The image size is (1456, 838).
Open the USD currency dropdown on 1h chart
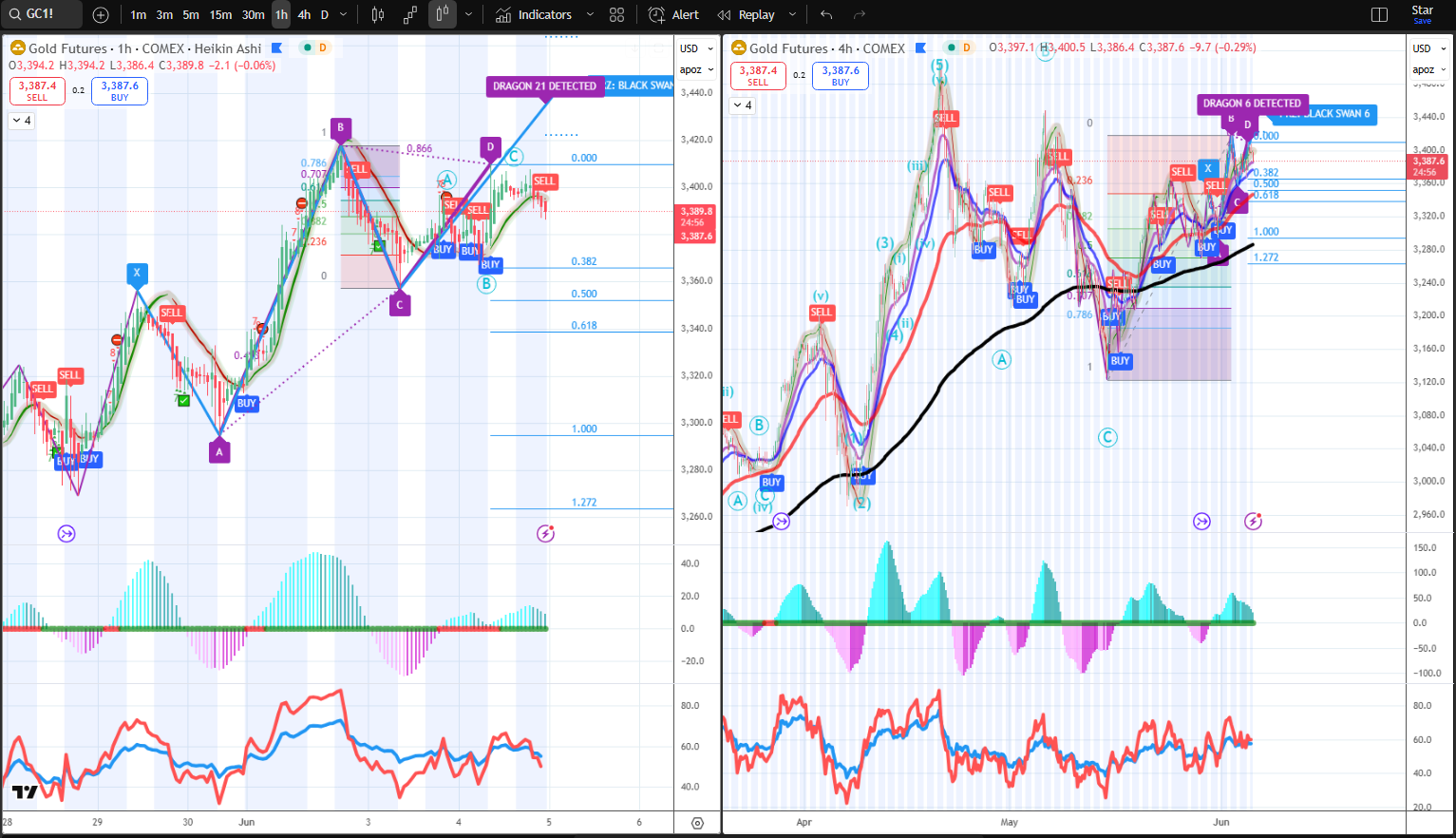pos(696,48)
